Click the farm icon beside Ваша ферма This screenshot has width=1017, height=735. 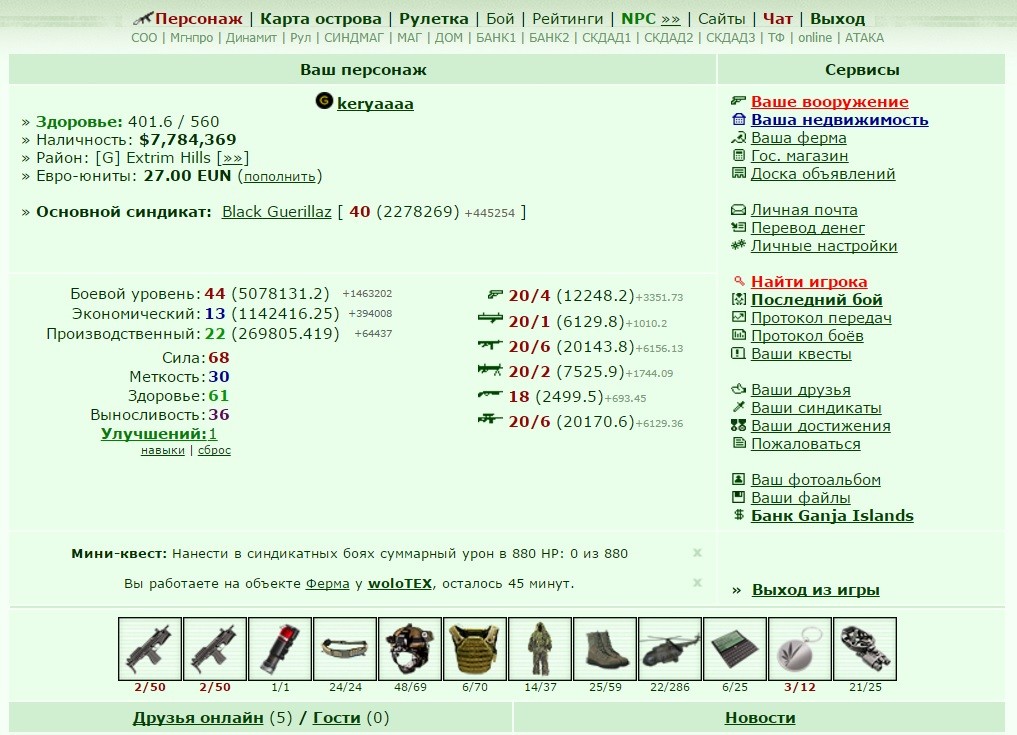738,138
